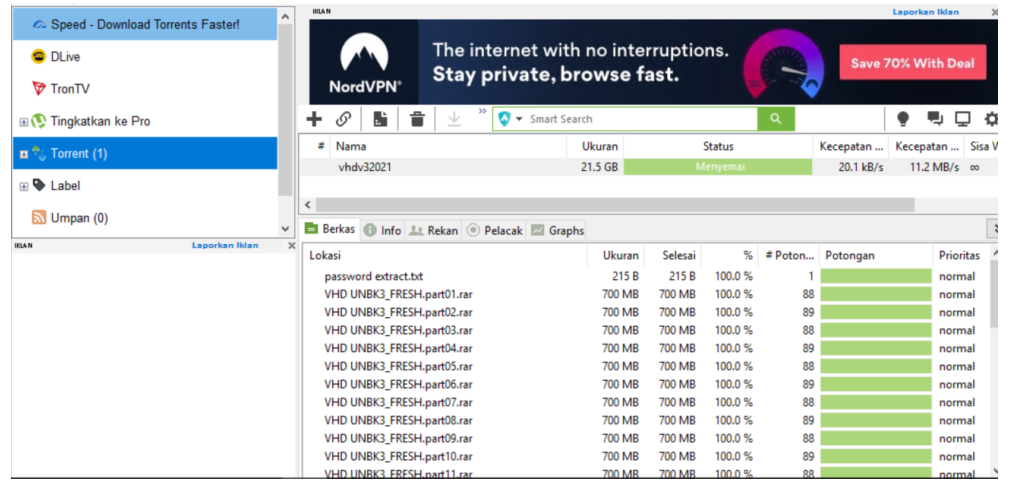Sort torrents by Nama column
This screenshot has width=1015, height=486.
(x=448, y=146)
